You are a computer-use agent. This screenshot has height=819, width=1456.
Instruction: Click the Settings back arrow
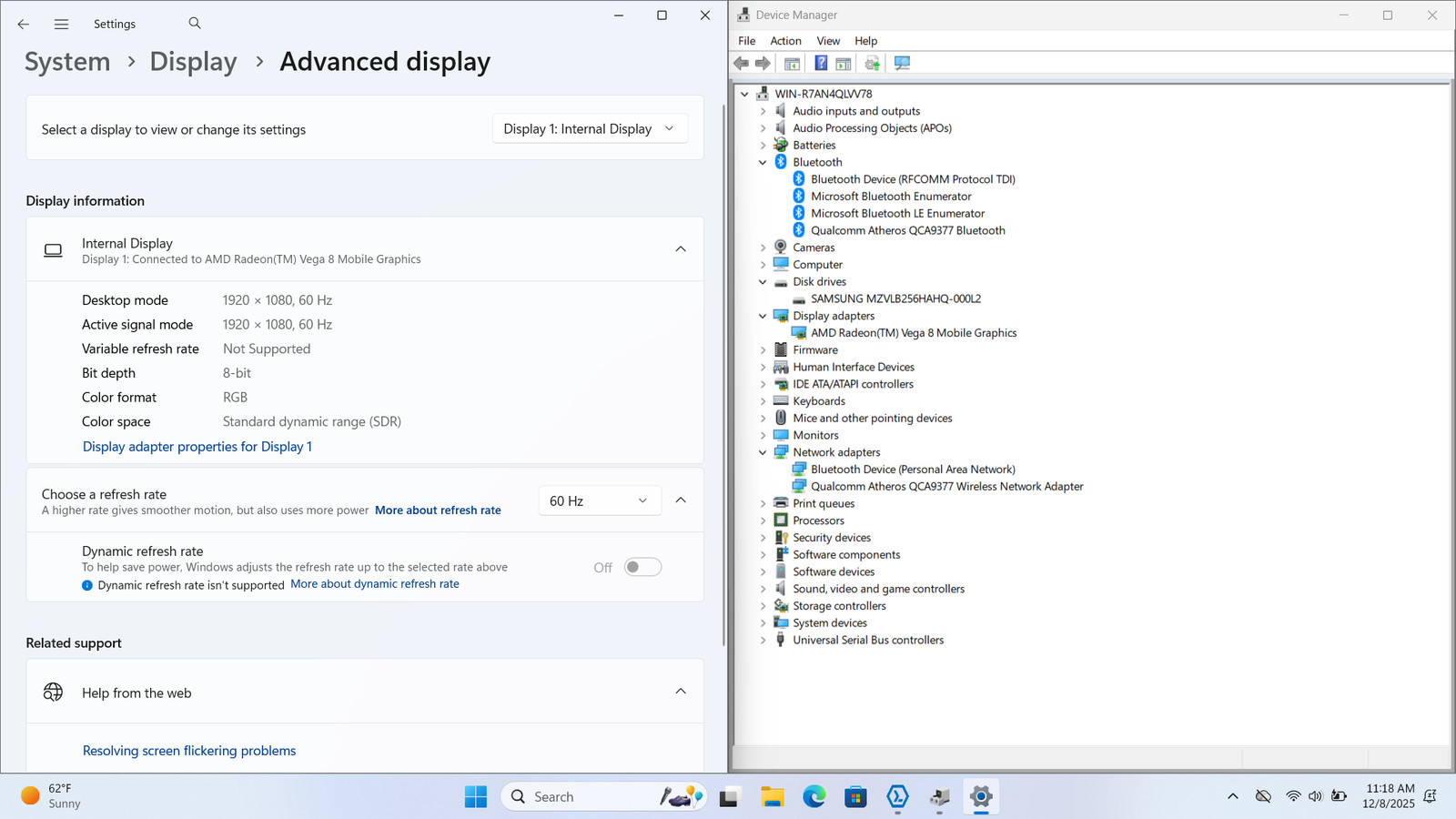[24, 24]
